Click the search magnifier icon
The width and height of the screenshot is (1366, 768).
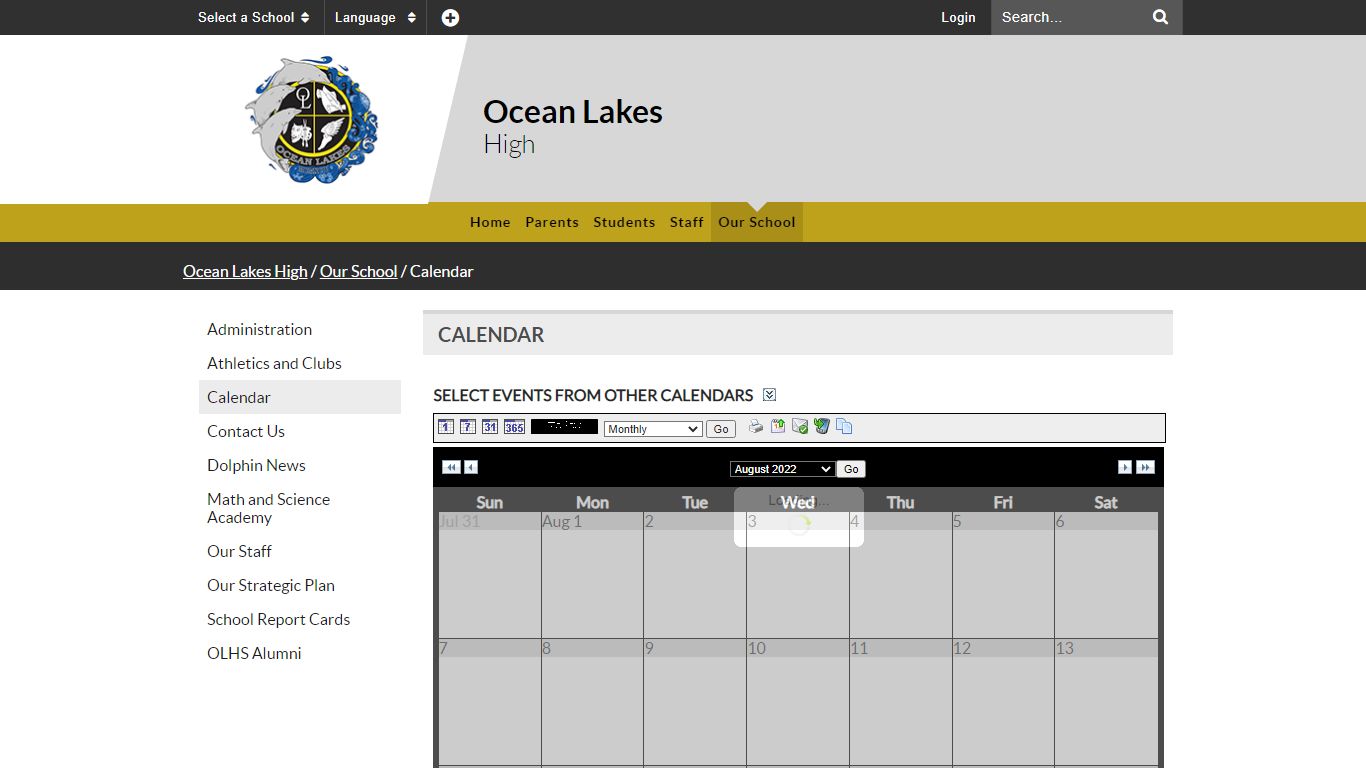[x=1160, y=17]
